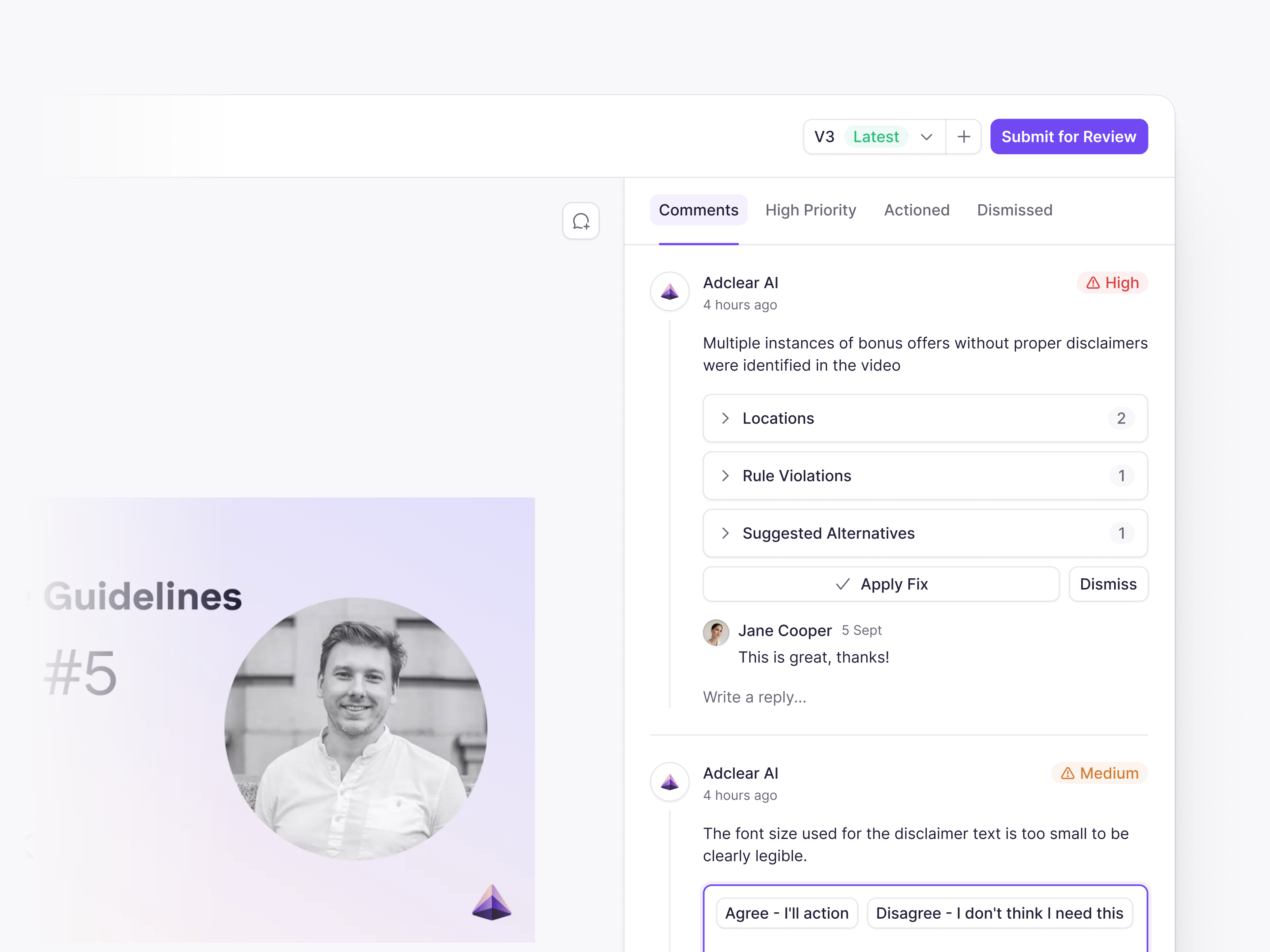Switch to the High Priority tab
The width and height of the screenshot is (1270, 952).
coord(810,210)
